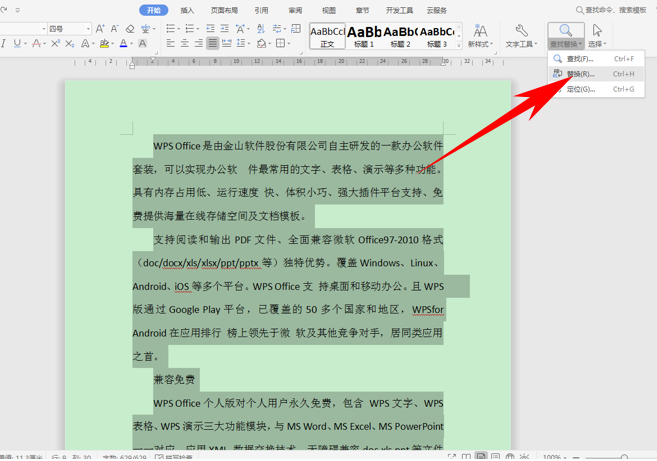Click the Clear Formatting eraser icon
Screen dimensions: 657x461
point(130,28)
